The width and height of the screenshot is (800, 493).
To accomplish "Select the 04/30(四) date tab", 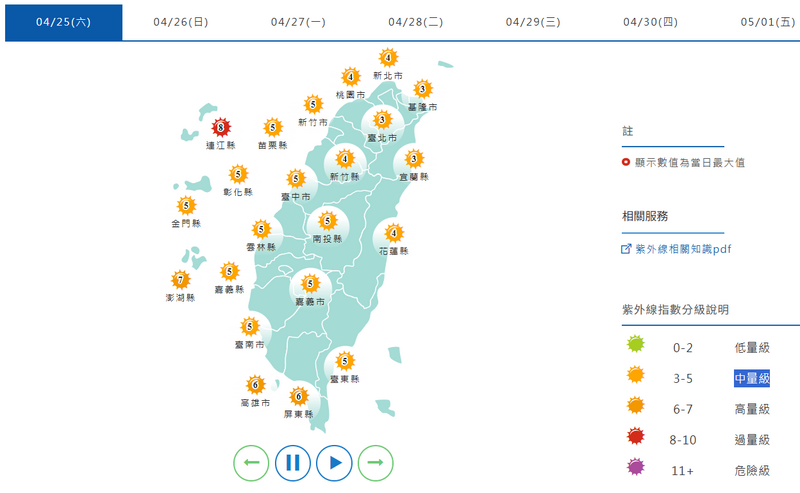I will pyautogui.click(x=649, y=21).
